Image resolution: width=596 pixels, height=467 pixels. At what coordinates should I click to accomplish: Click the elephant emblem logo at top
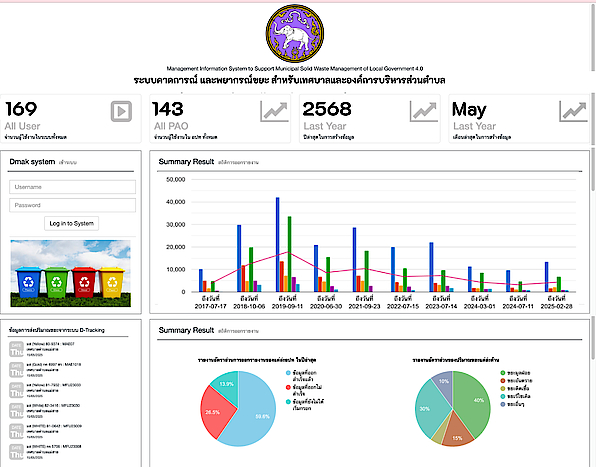(295, 33)
